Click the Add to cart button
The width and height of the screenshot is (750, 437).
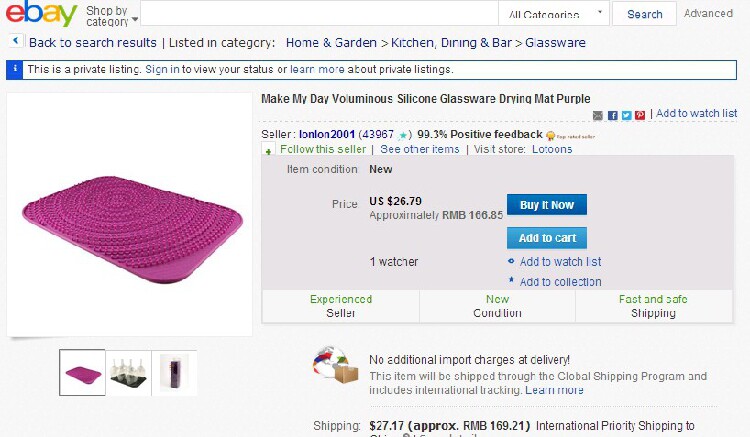546,238
